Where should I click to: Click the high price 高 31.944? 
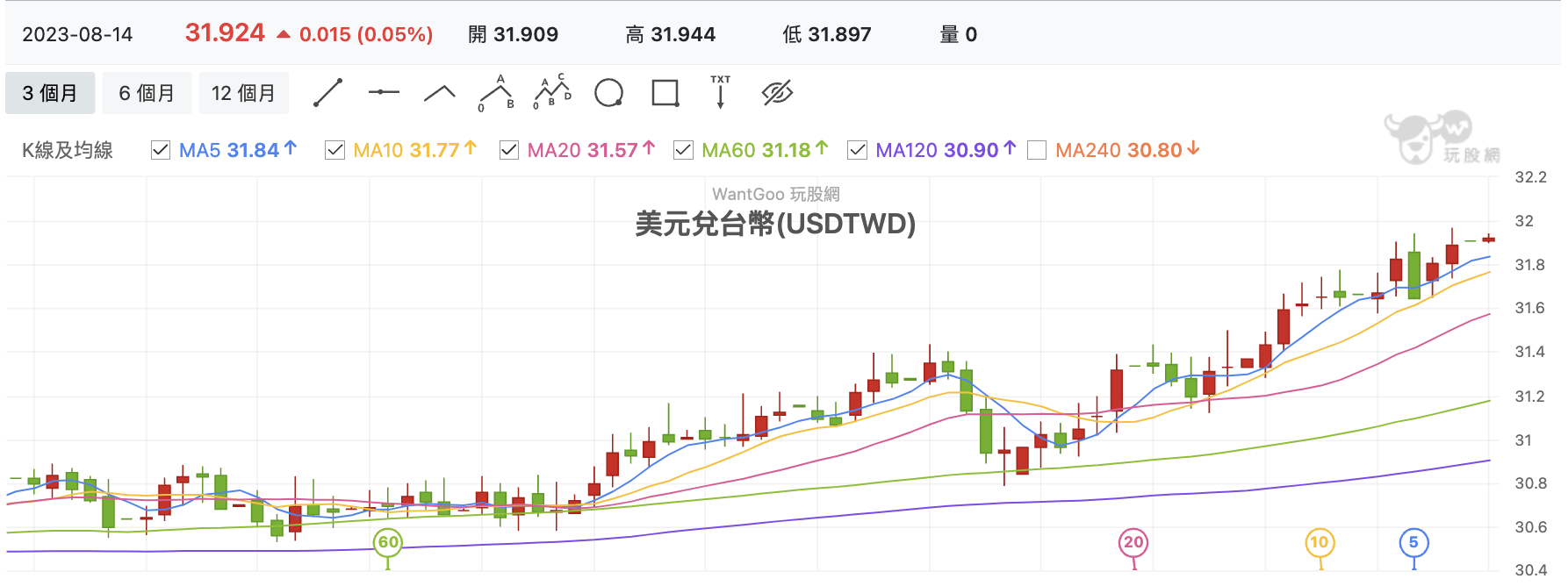coord(671,34)
